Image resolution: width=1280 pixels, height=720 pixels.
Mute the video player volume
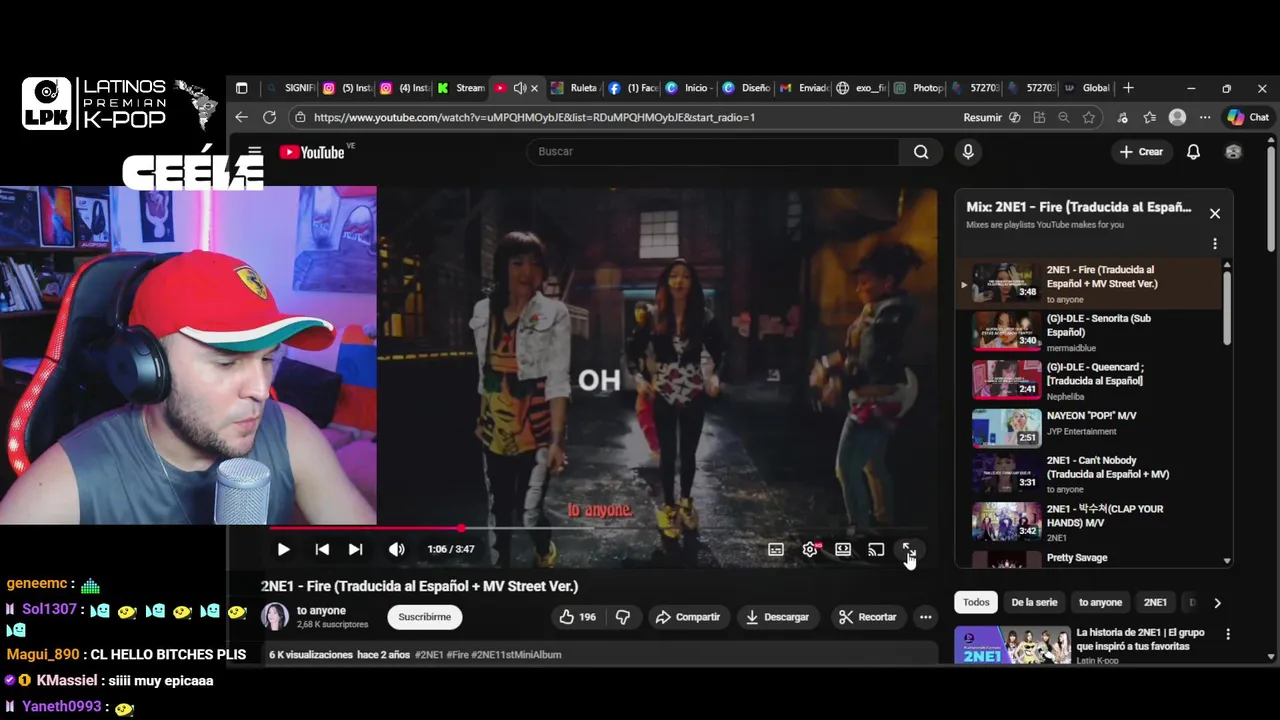coord(397,549)
